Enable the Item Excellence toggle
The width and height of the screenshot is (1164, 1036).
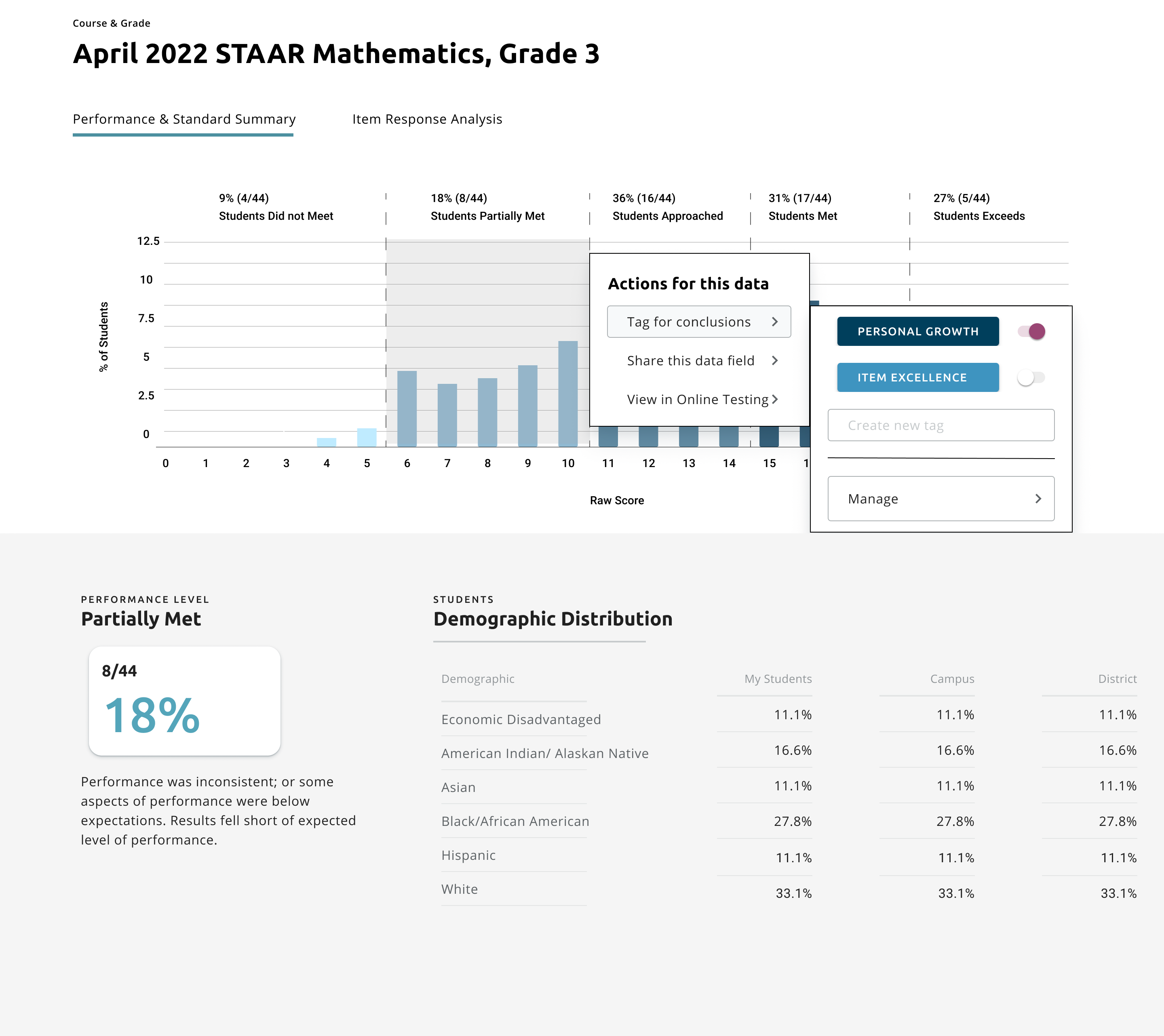coord(1031,377)
